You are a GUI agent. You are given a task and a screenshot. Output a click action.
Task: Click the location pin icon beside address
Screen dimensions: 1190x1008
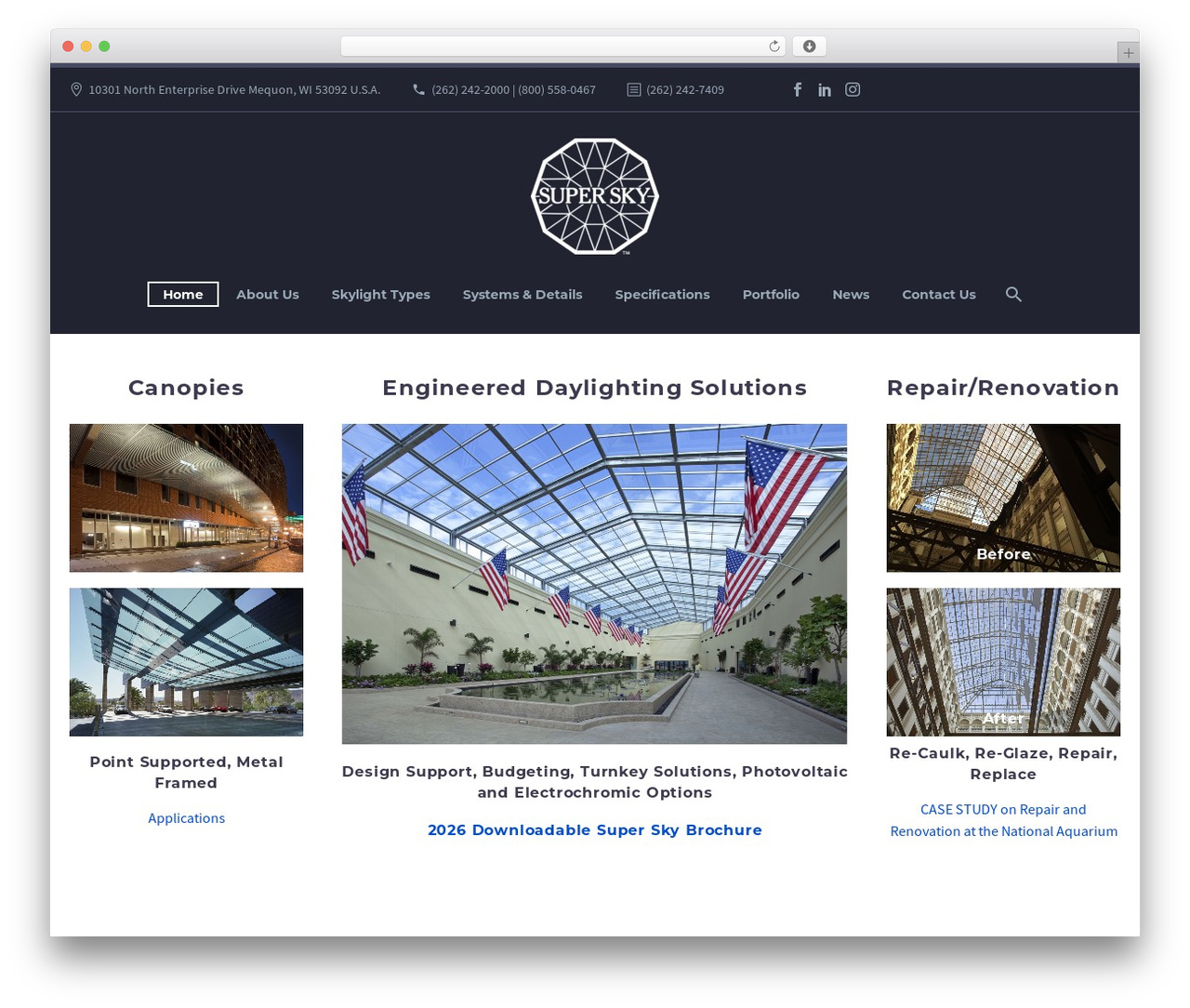click(76, 89)
